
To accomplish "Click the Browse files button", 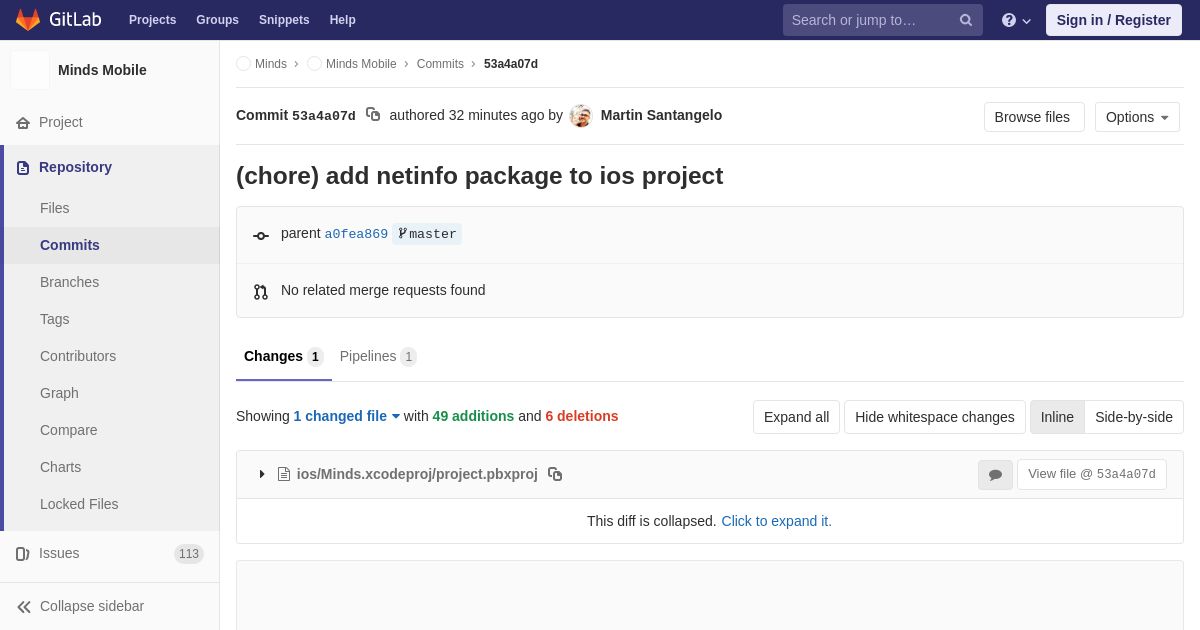I will (1033, 117).
